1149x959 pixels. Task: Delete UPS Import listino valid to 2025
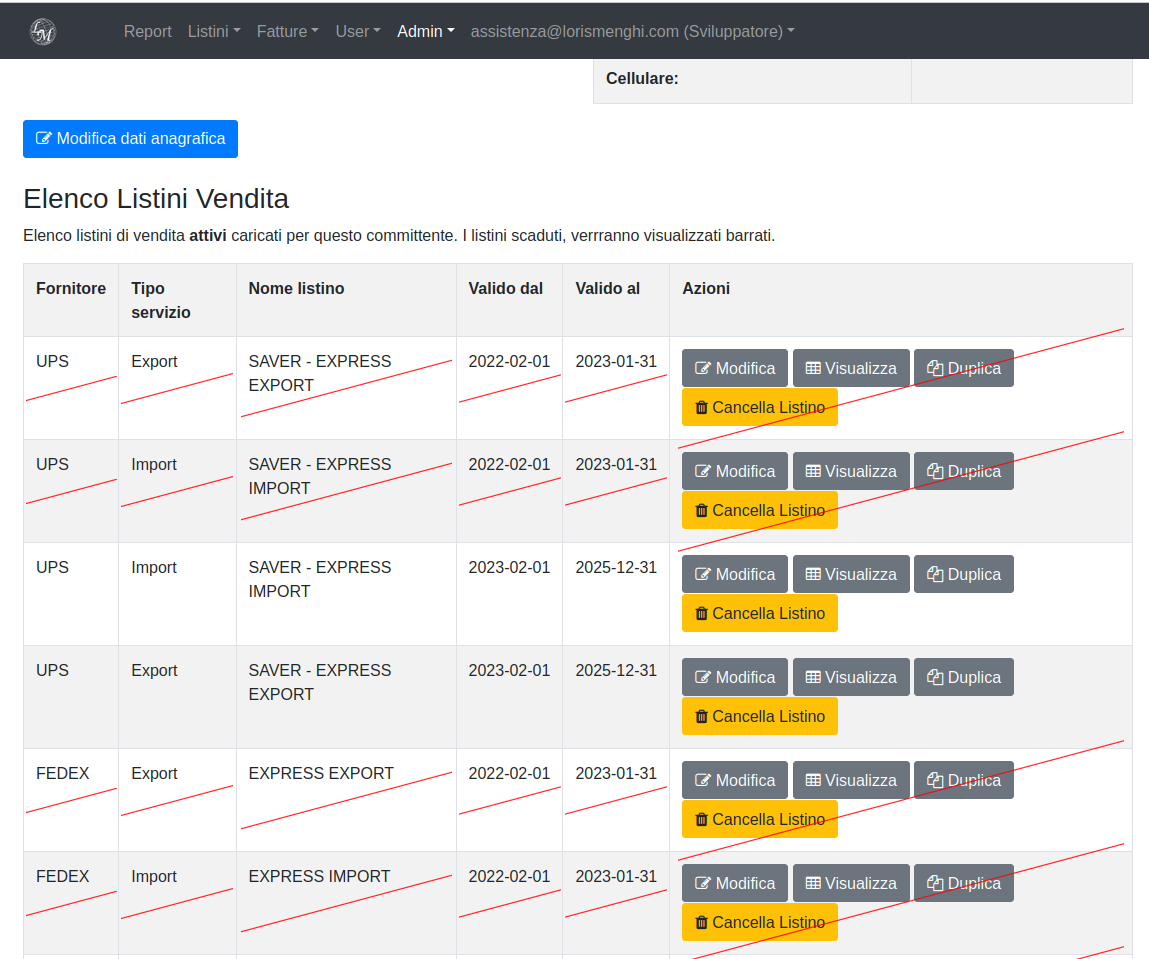[759, 613]
